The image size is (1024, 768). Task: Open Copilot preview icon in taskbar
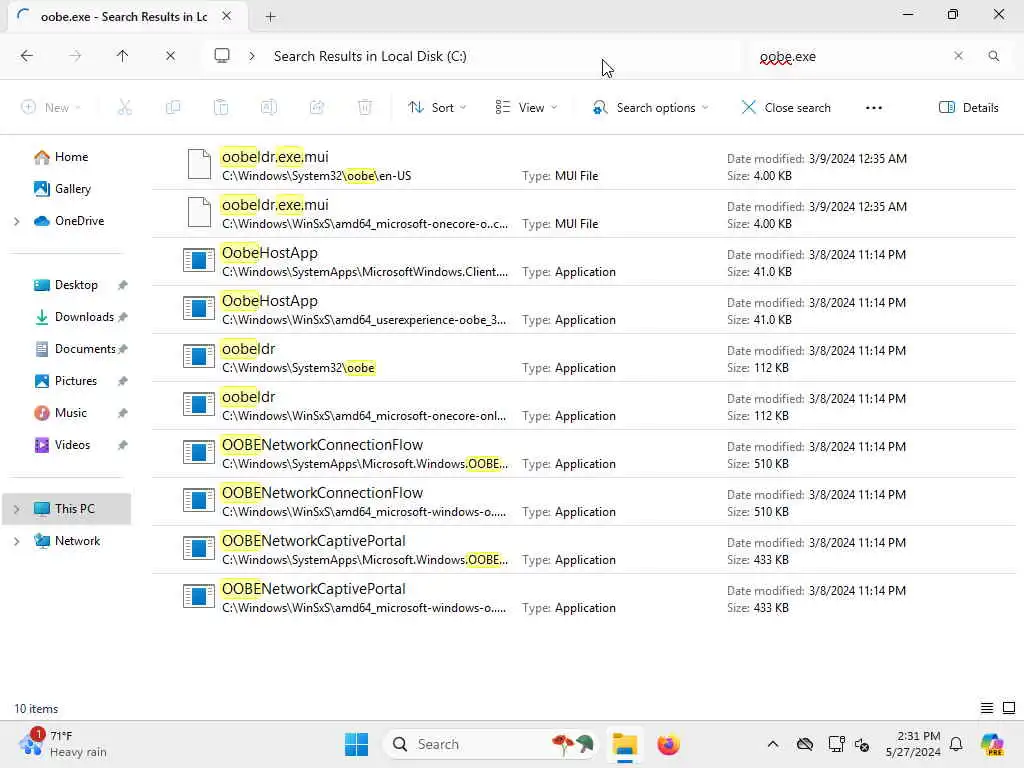pos(992,744)
